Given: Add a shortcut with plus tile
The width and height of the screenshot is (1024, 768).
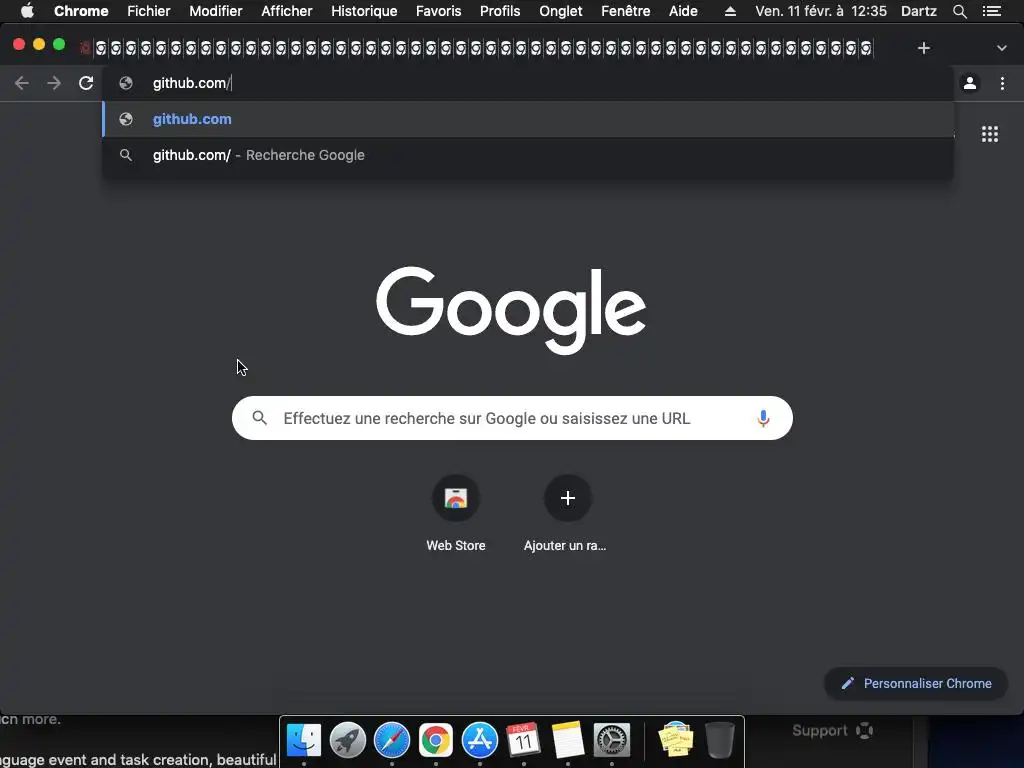Looking at the screenshot, I should coord(568,498).
